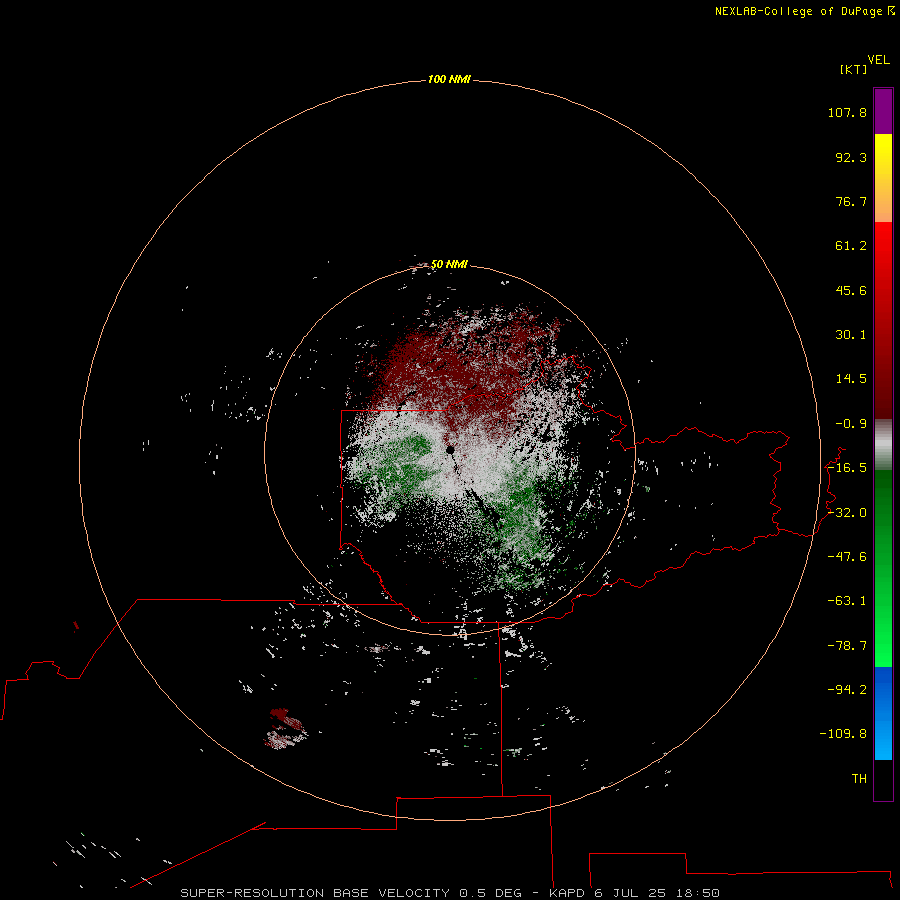Select the -0.9 legend value
The height and width of the screenshot is (900, 900).
tap(851, 424)
